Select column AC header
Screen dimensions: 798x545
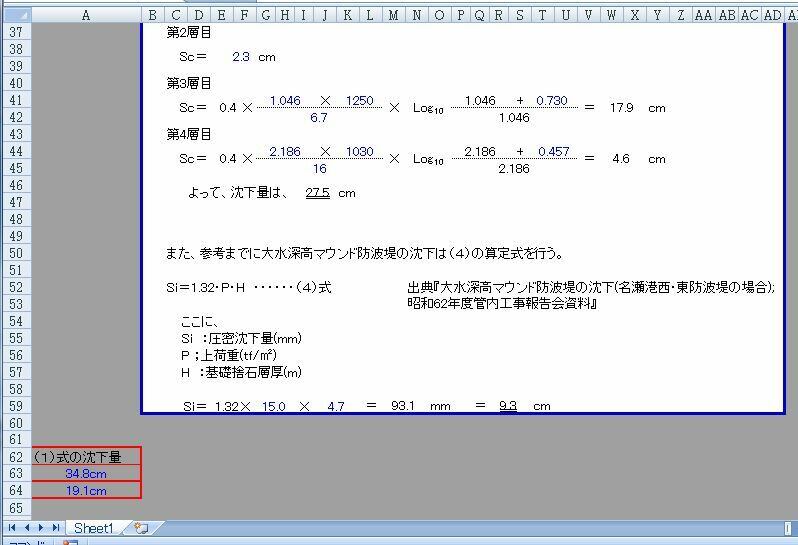click(x=749, y=15)
